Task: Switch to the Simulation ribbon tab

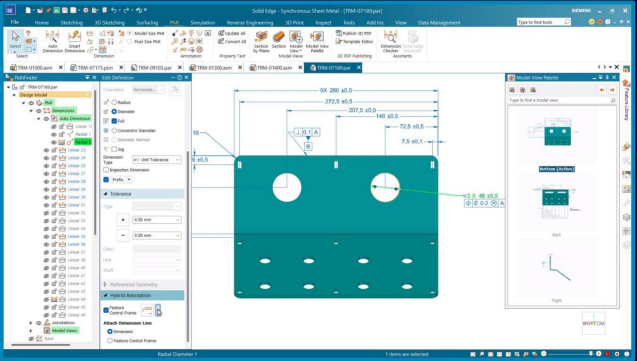Action: coord(202,23)
